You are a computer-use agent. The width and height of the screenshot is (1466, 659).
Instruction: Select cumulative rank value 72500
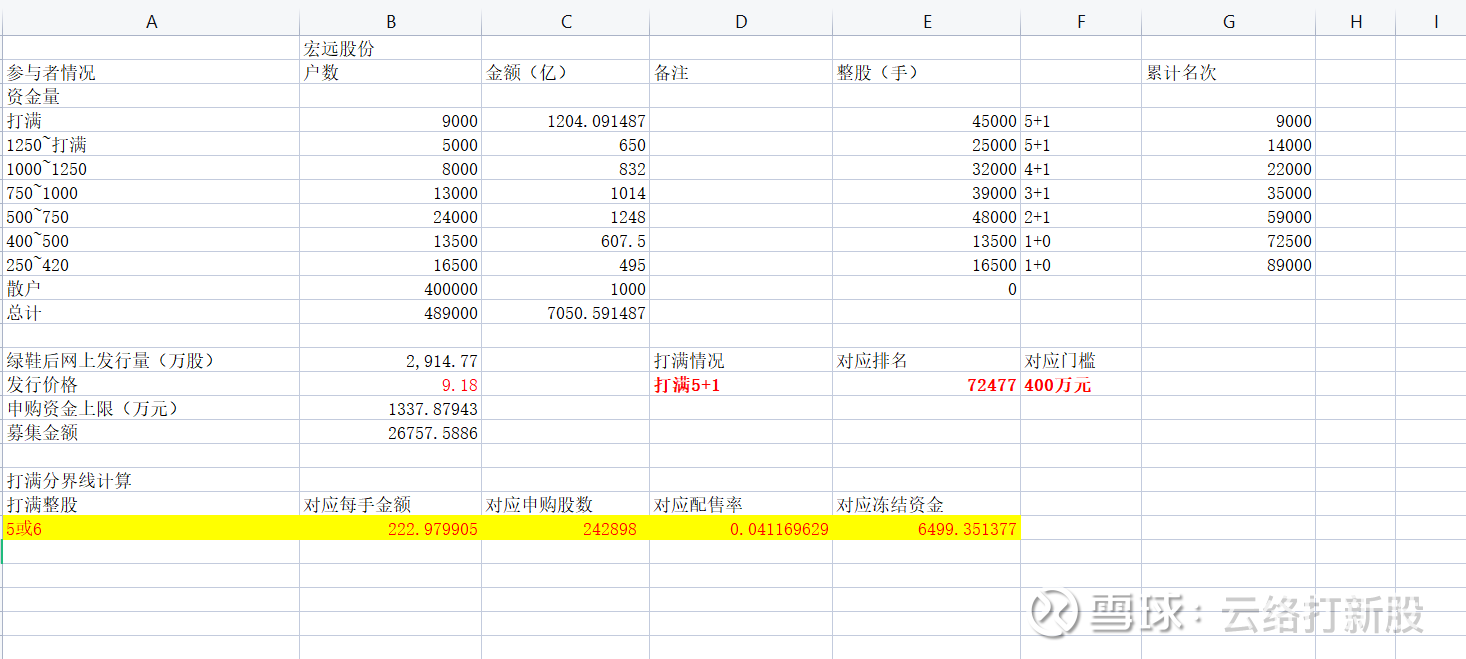pyautogui.click(x=1229, y=240)
